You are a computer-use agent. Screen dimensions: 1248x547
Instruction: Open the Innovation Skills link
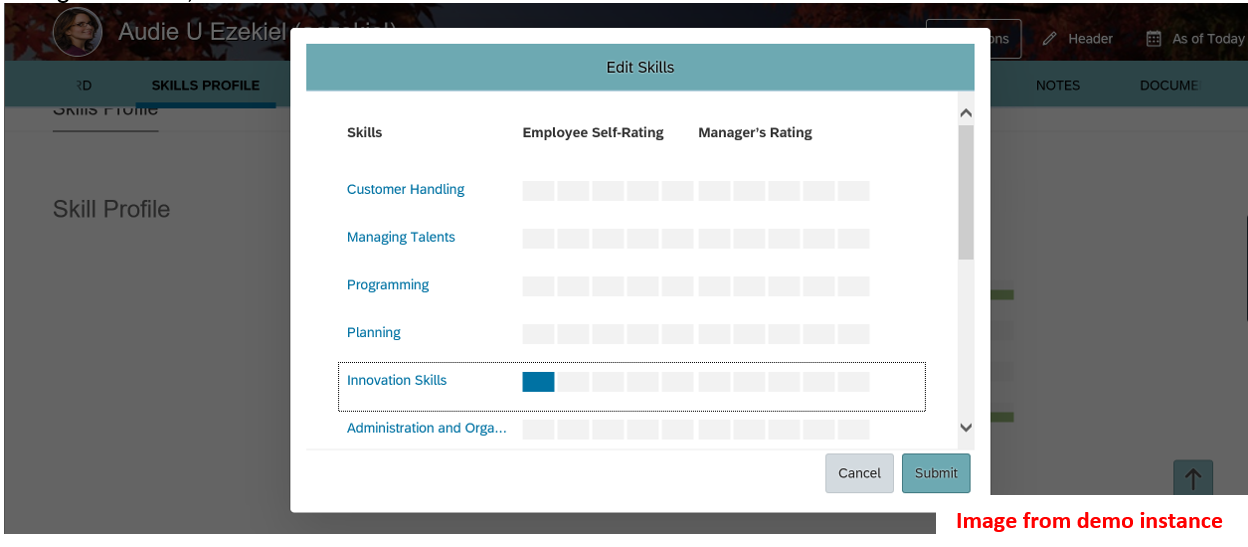tap(397, 380)
